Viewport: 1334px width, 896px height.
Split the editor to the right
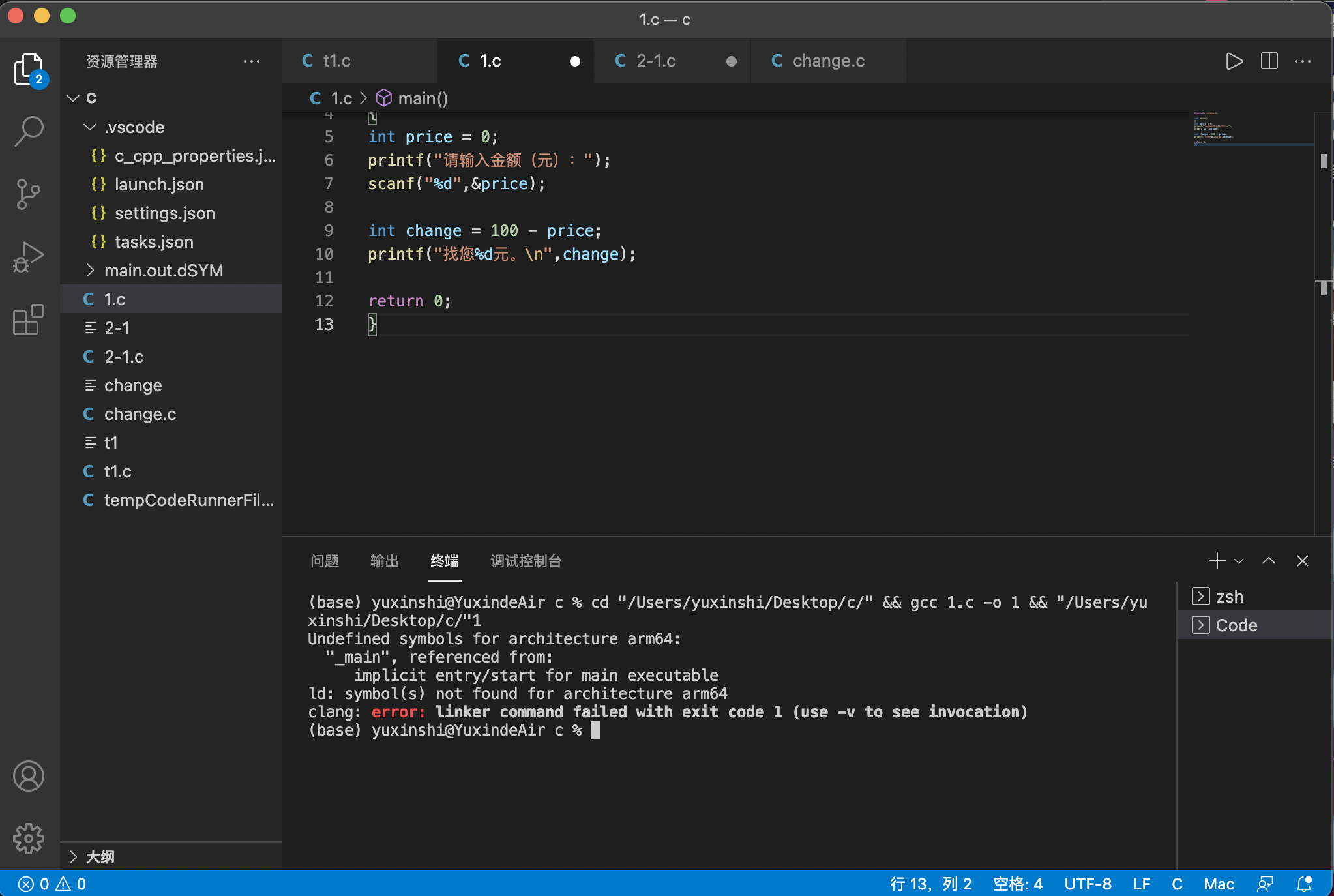pos(1269,61)
